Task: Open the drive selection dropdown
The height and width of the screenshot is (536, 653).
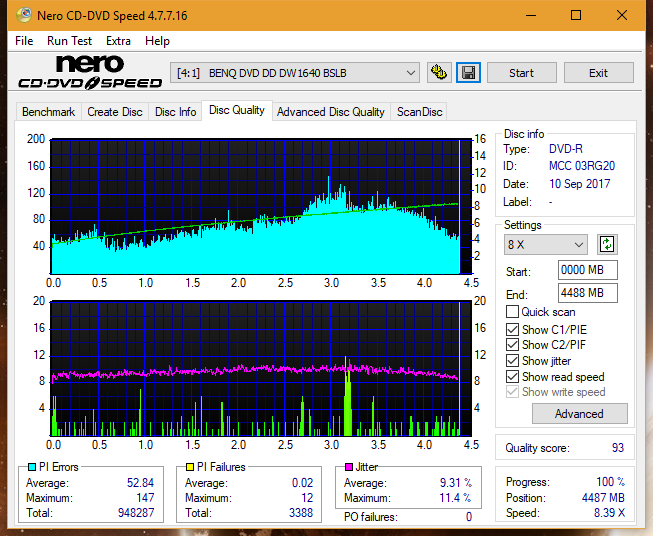Action: pyautogui.click(x=295, y=73)
